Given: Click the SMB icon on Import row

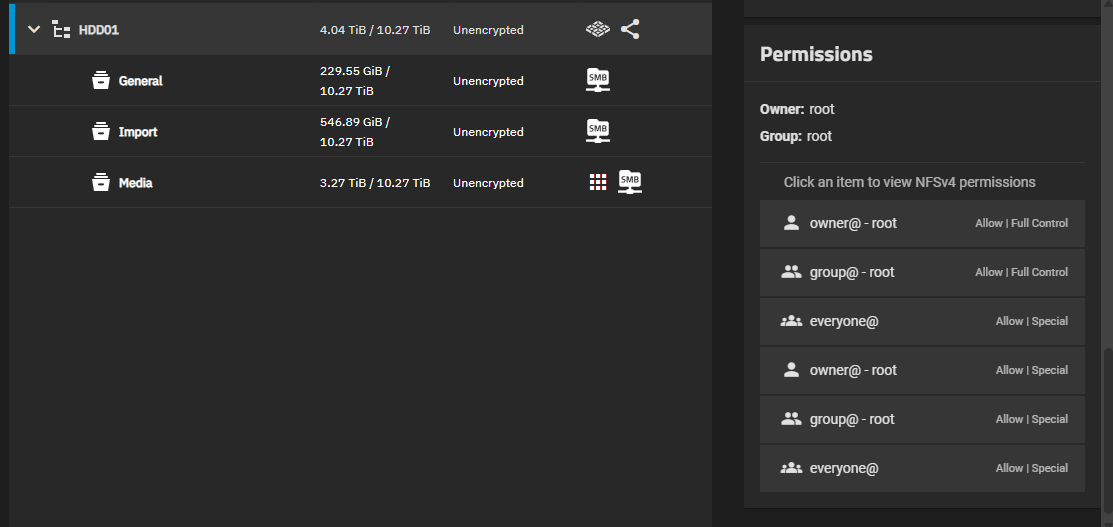Looking at the screenshot, I should tap(598, 131).
